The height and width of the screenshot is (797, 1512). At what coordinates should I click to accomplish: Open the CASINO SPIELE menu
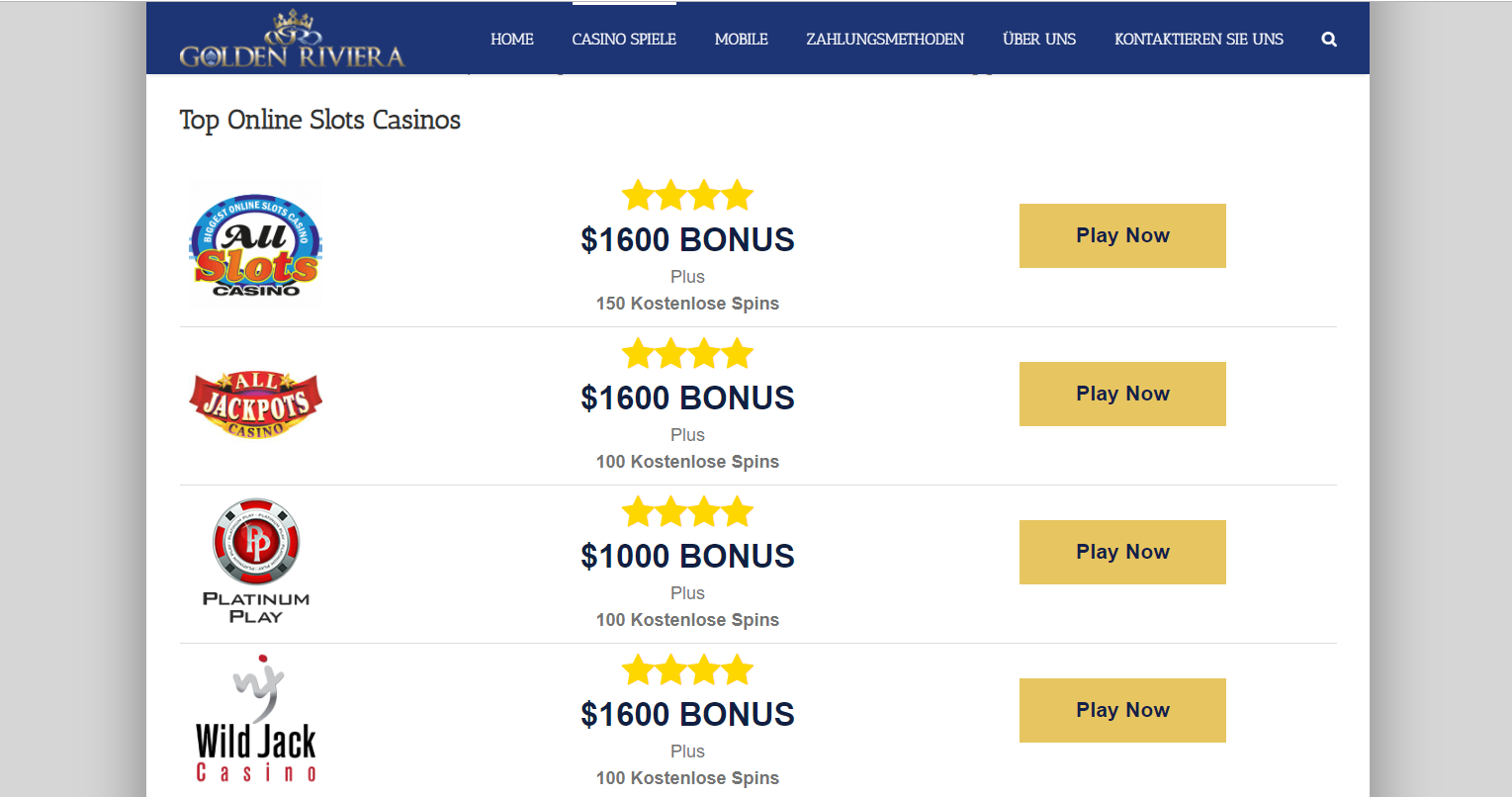[x=624, y=40]
